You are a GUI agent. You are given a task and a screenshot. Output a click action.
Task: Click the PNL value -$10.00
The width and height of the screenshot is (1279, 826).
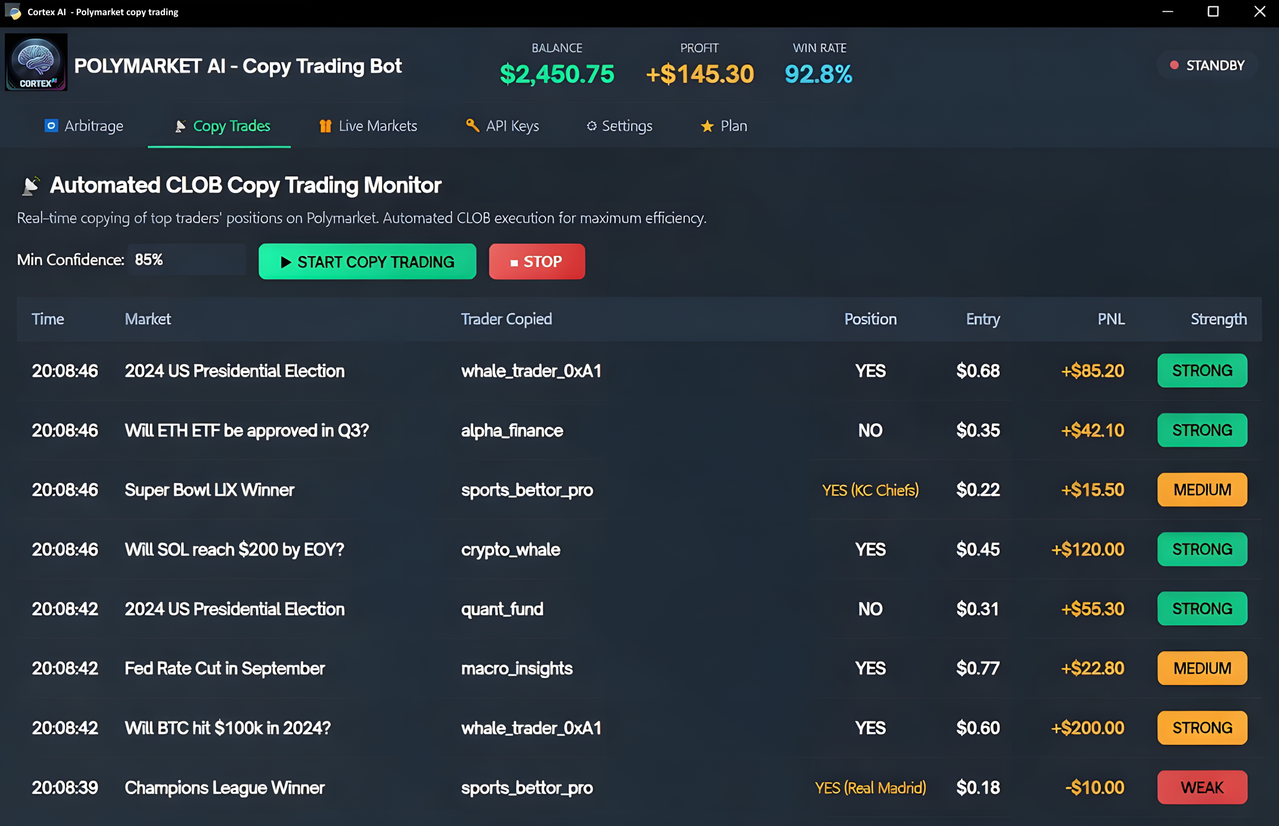click(1095, 788)
